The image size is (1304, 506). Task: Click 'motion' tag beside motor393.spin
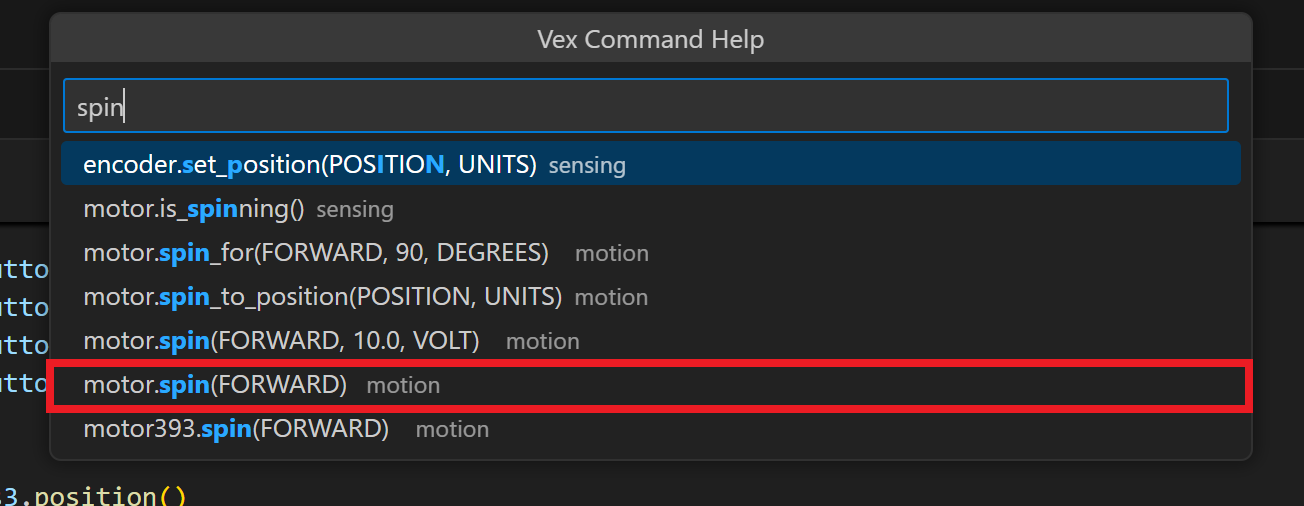[452, 430]
